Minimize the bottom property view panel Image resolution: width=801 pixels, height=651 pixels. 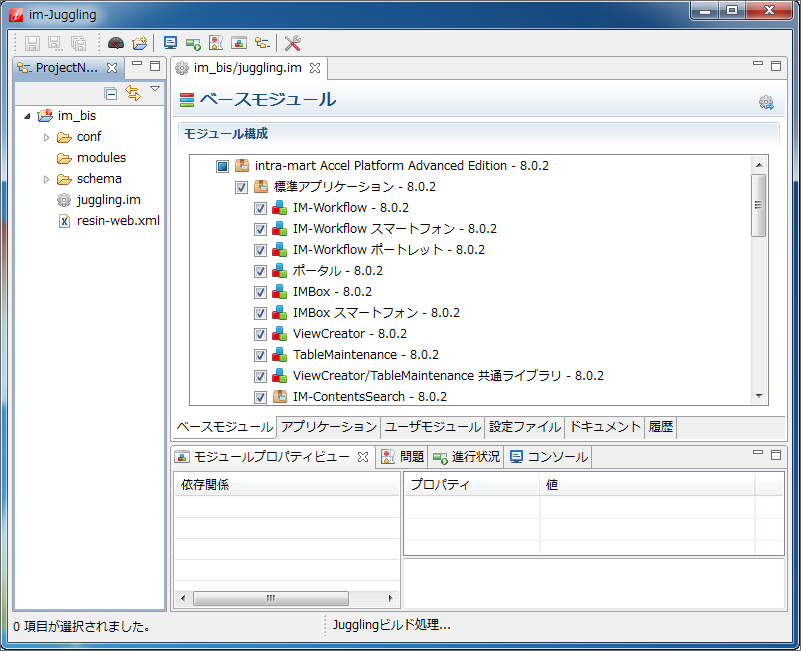[x=758, y=453]
